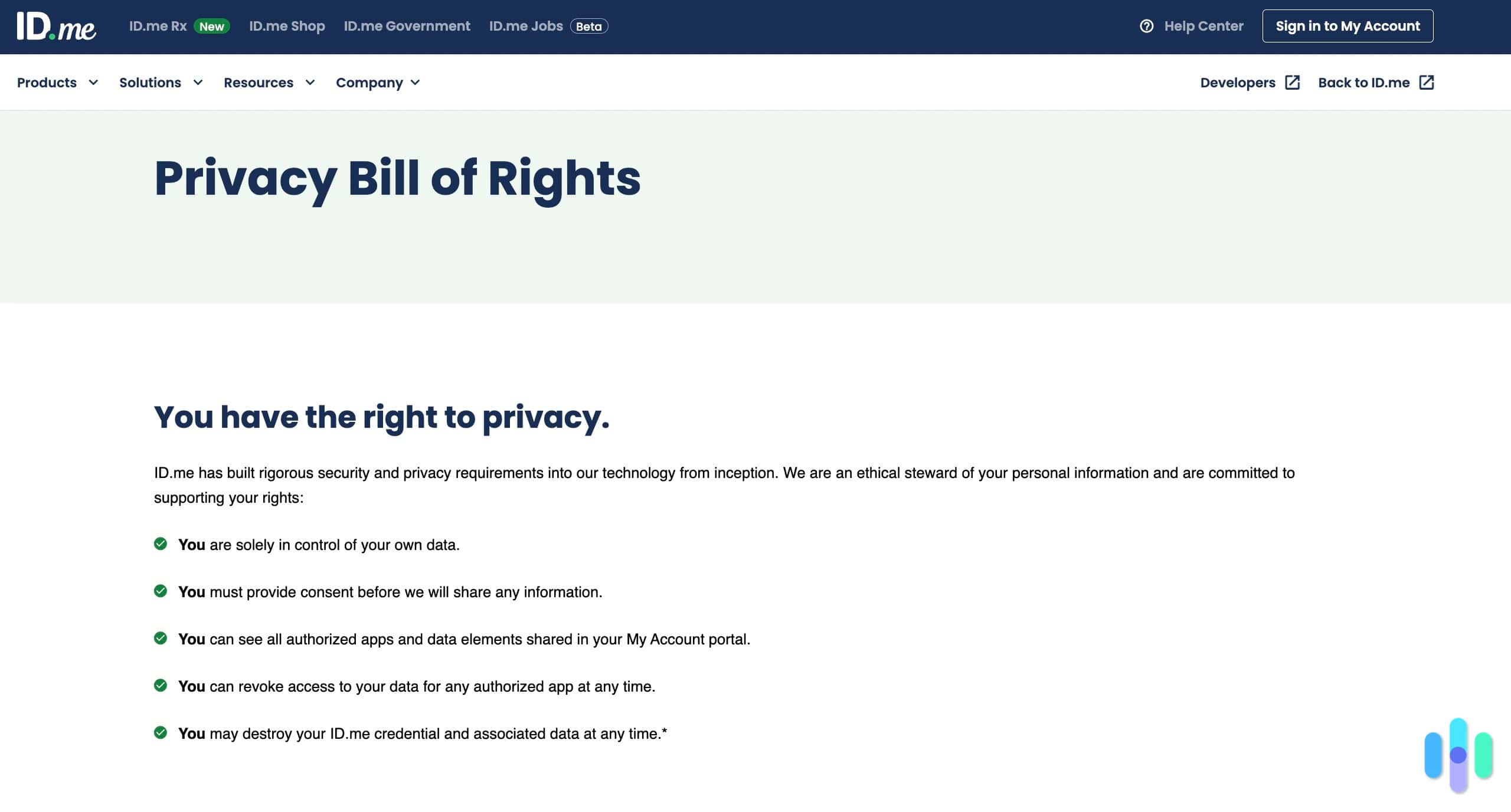Click the New badge next to ID.me Rx
1511x812 pixels.
click(x=212, y=26)
